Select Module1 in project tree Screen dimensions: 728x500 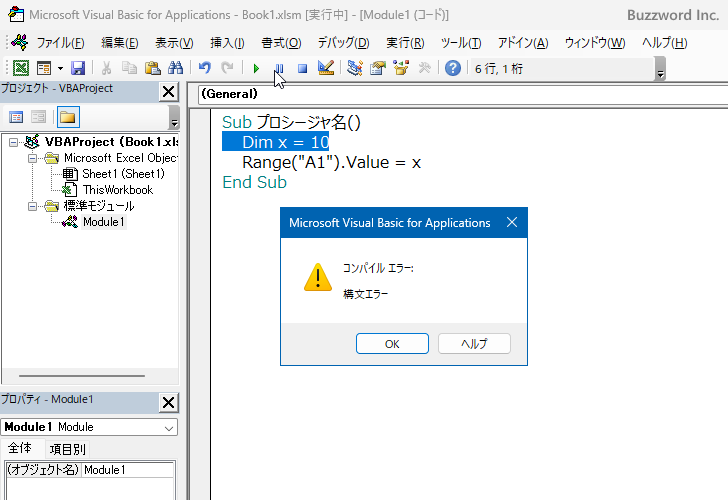click(104, 222)
